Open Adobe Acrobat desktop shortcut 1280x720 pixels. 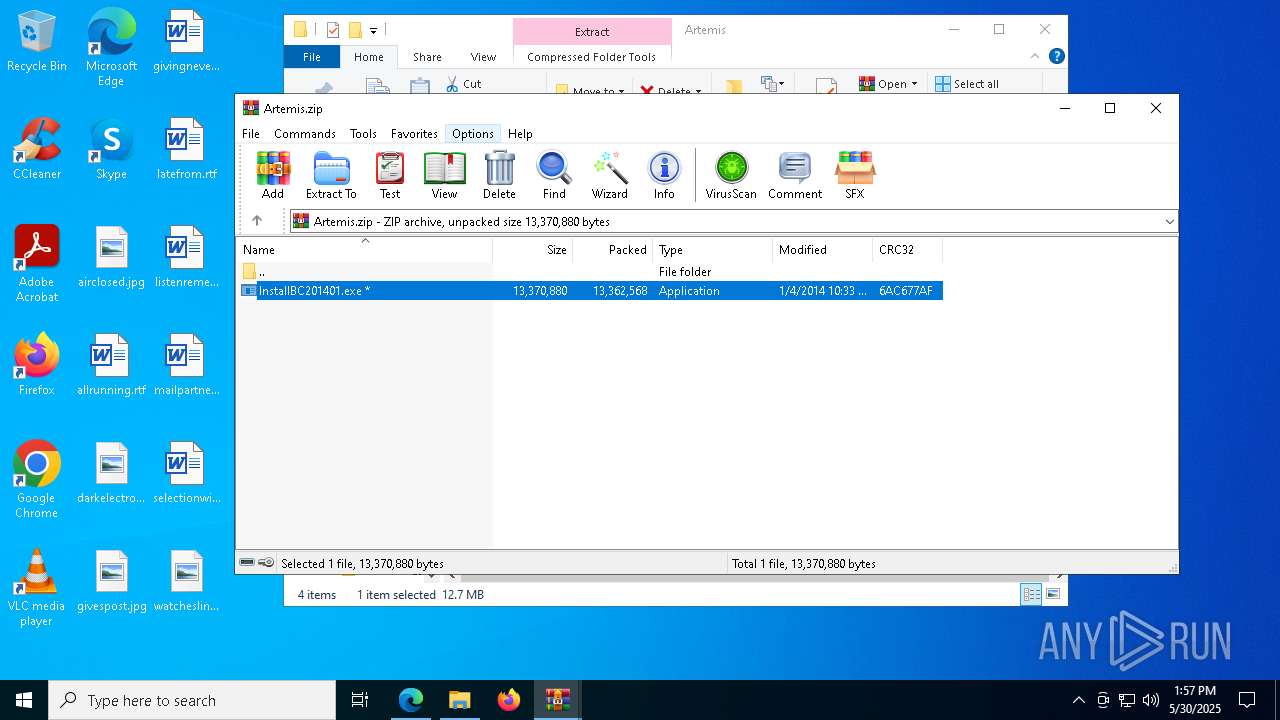click(37, 264)
